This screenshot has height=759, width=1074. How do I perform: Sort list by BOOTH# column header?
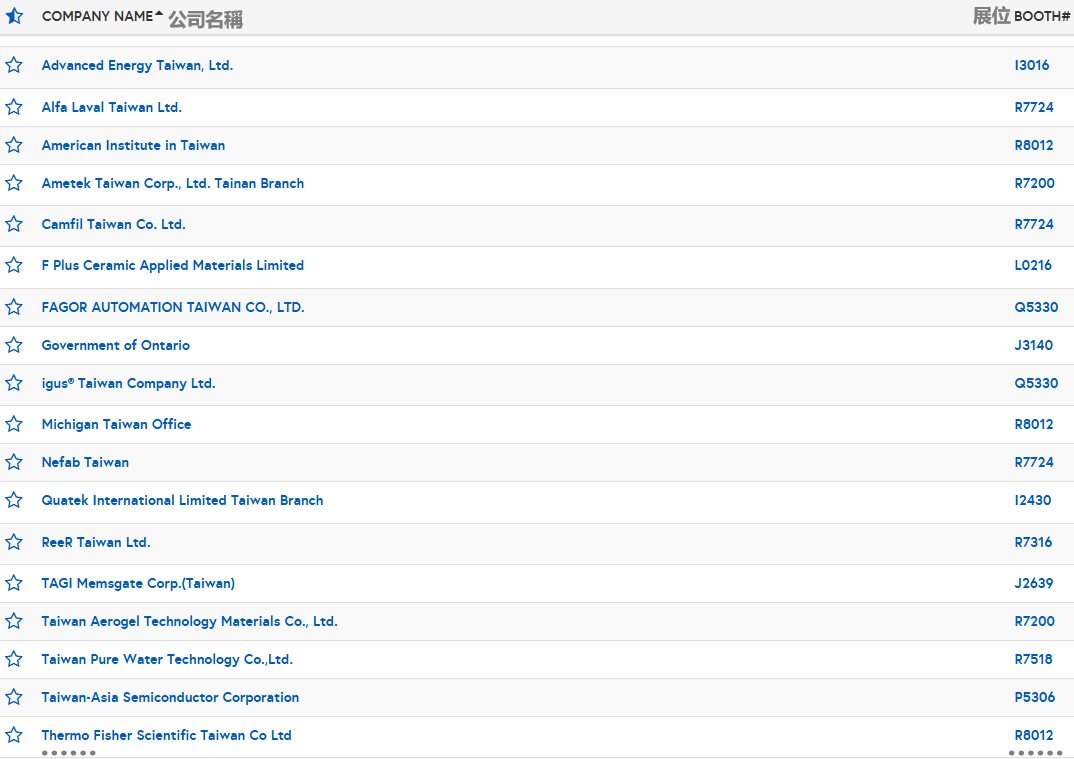point(1041,16)
